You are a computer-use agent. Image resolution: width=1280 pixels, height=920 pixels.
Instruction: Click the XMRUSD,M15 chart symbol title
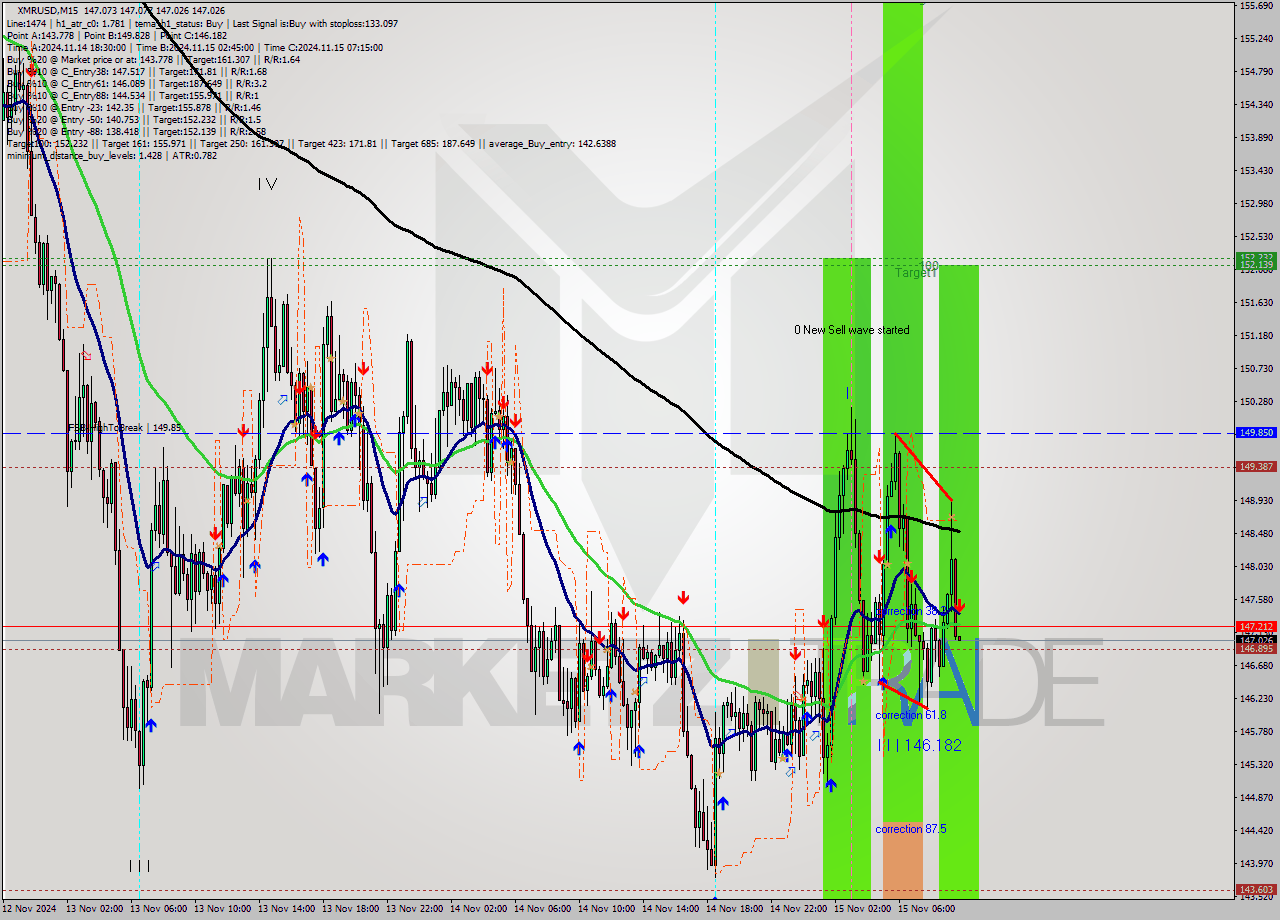pyautogui.click(x=48, y=11)
